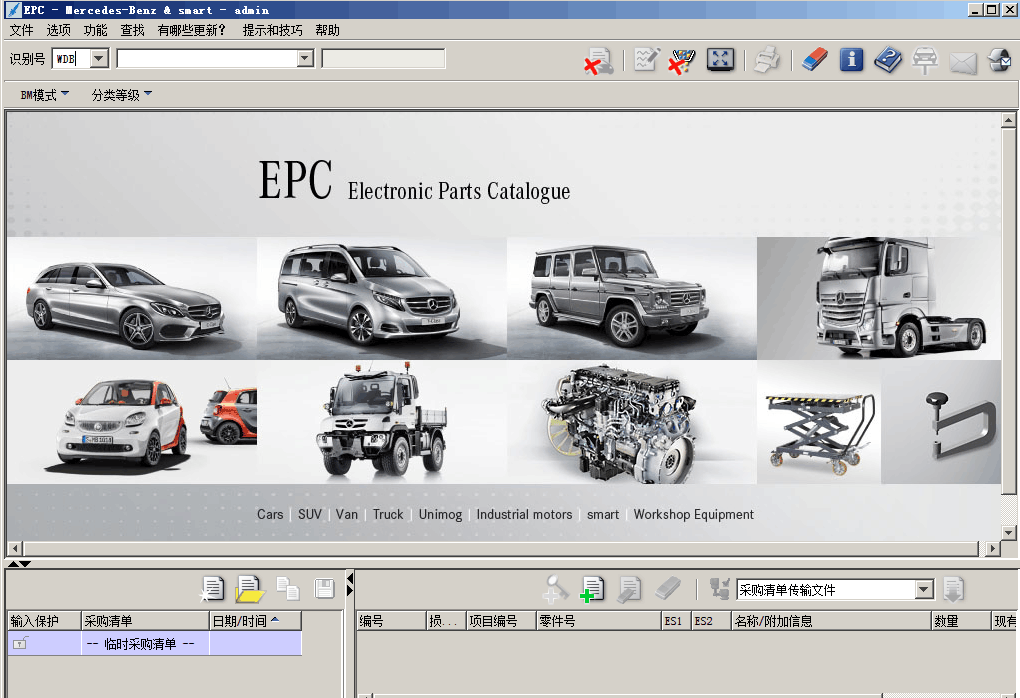Add item with green plus document icon
The image size is (1020, 698).
[592, 589]
